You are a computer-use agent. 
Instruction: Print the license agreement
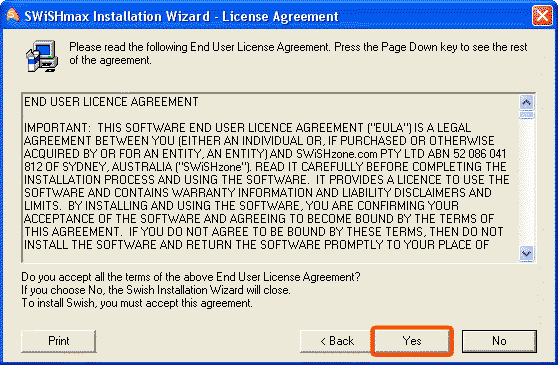[x=59, y=341]
